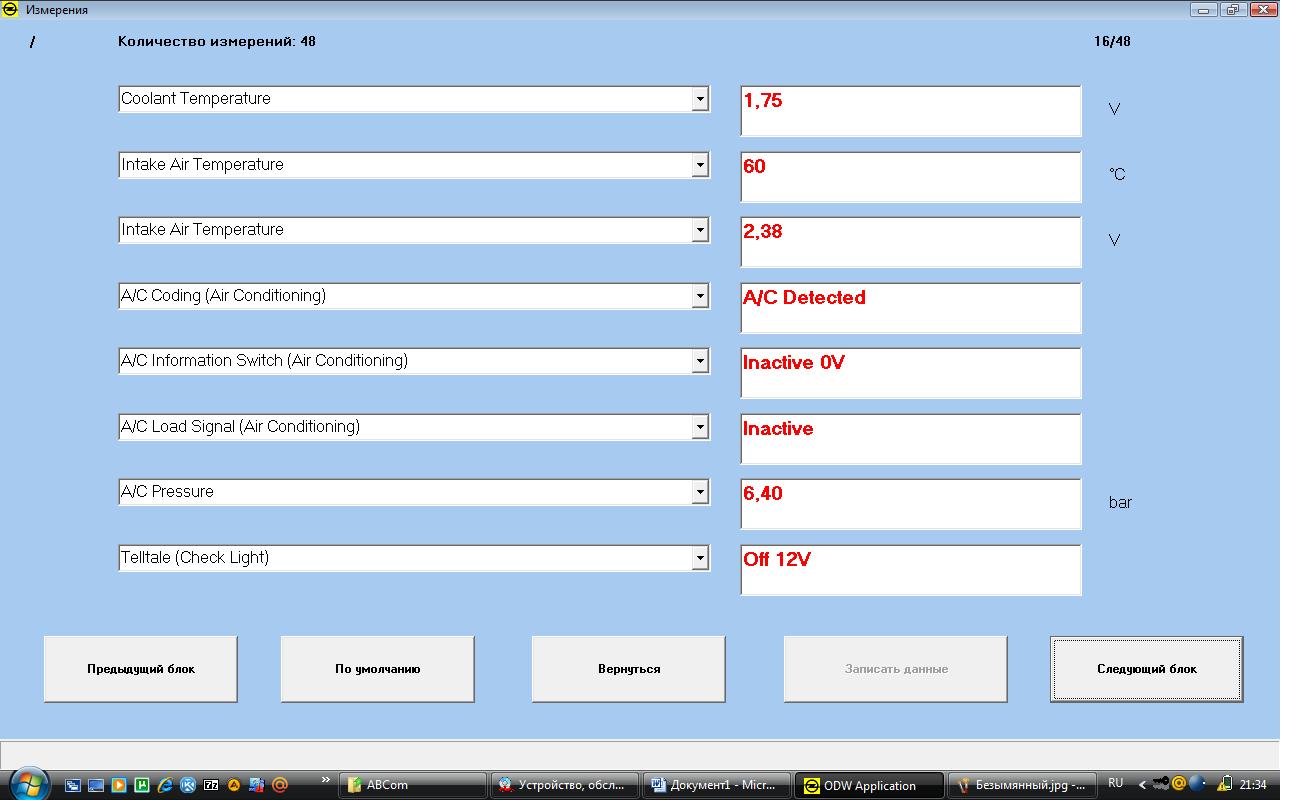This screenshot has width=1302, height=800.
Task: Launch 7-Zip from quick launch bar
Action: coord(211,785)
